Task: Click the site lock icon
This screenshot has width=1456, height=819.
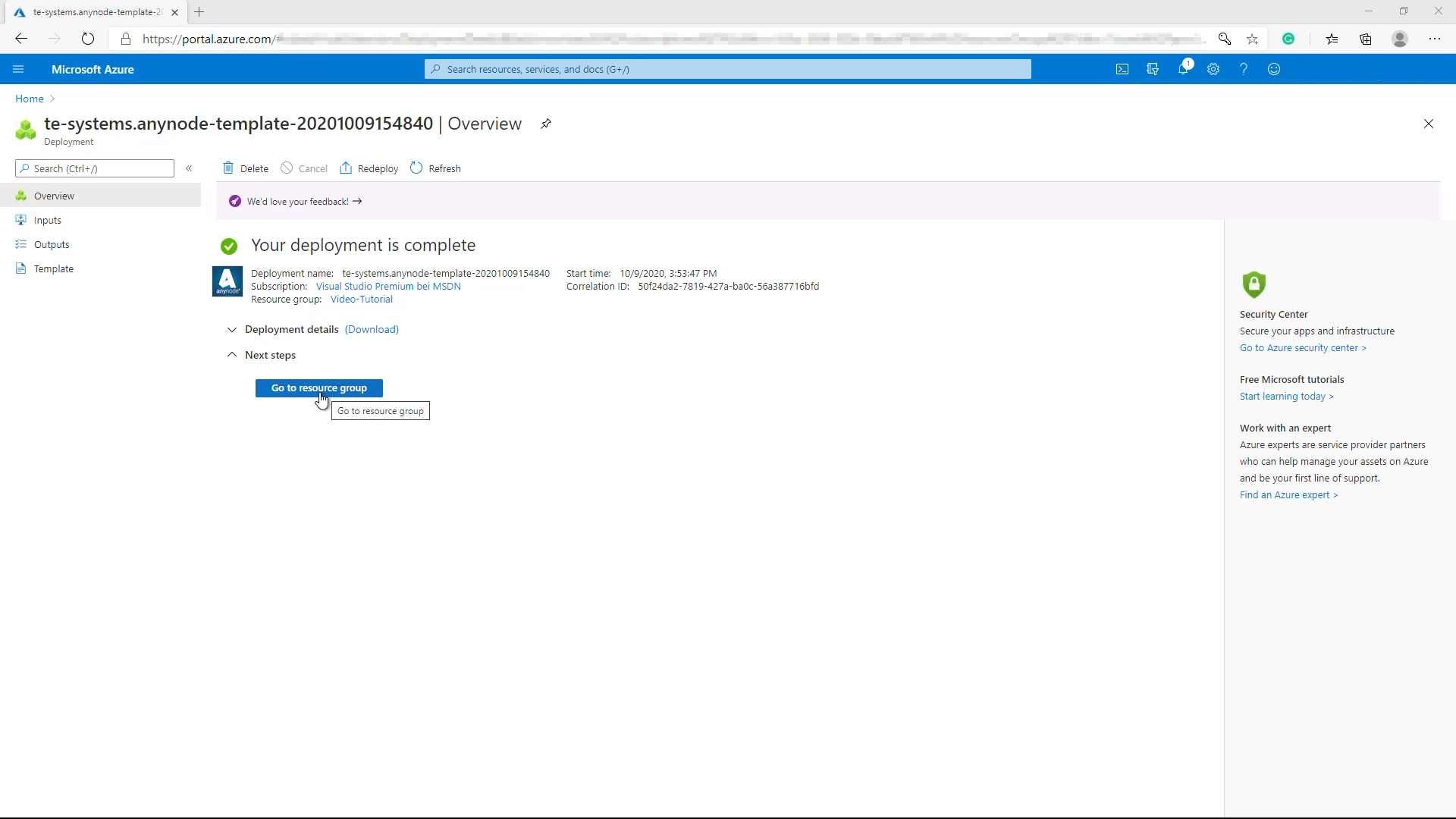Action: [x=126, y=39]
